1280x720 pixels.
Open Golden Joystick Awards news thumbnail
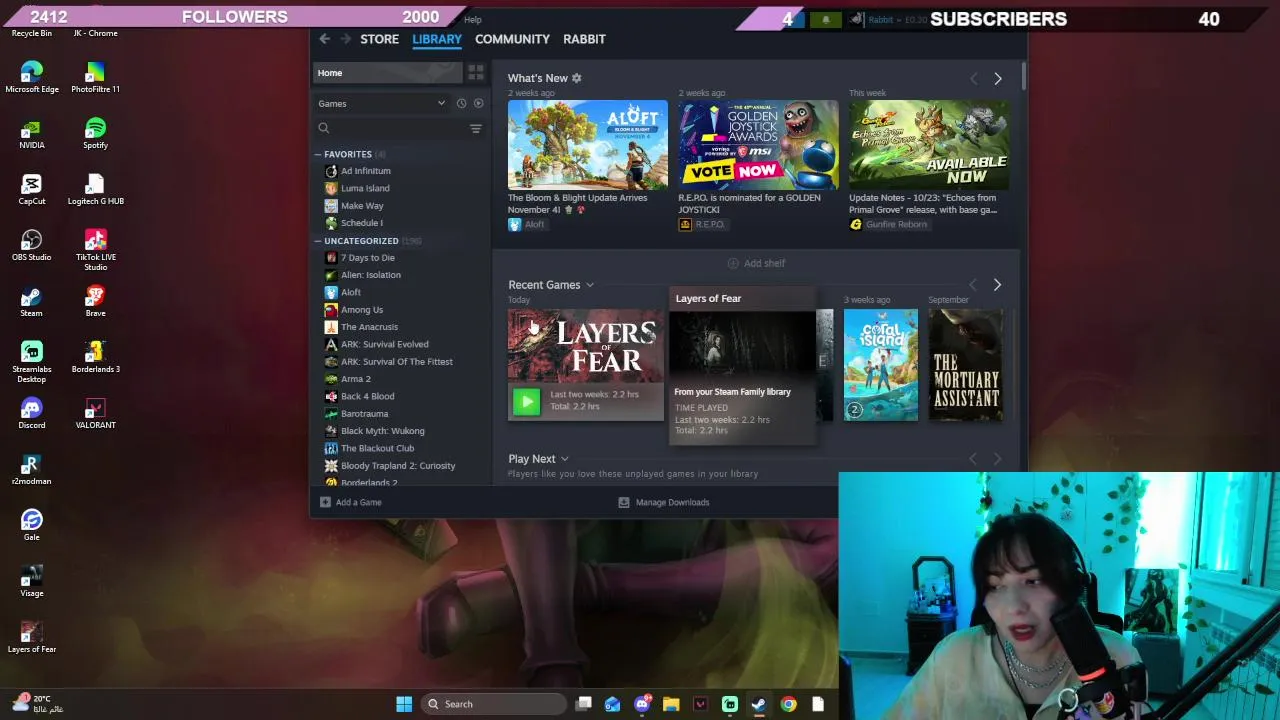[758, 145]
